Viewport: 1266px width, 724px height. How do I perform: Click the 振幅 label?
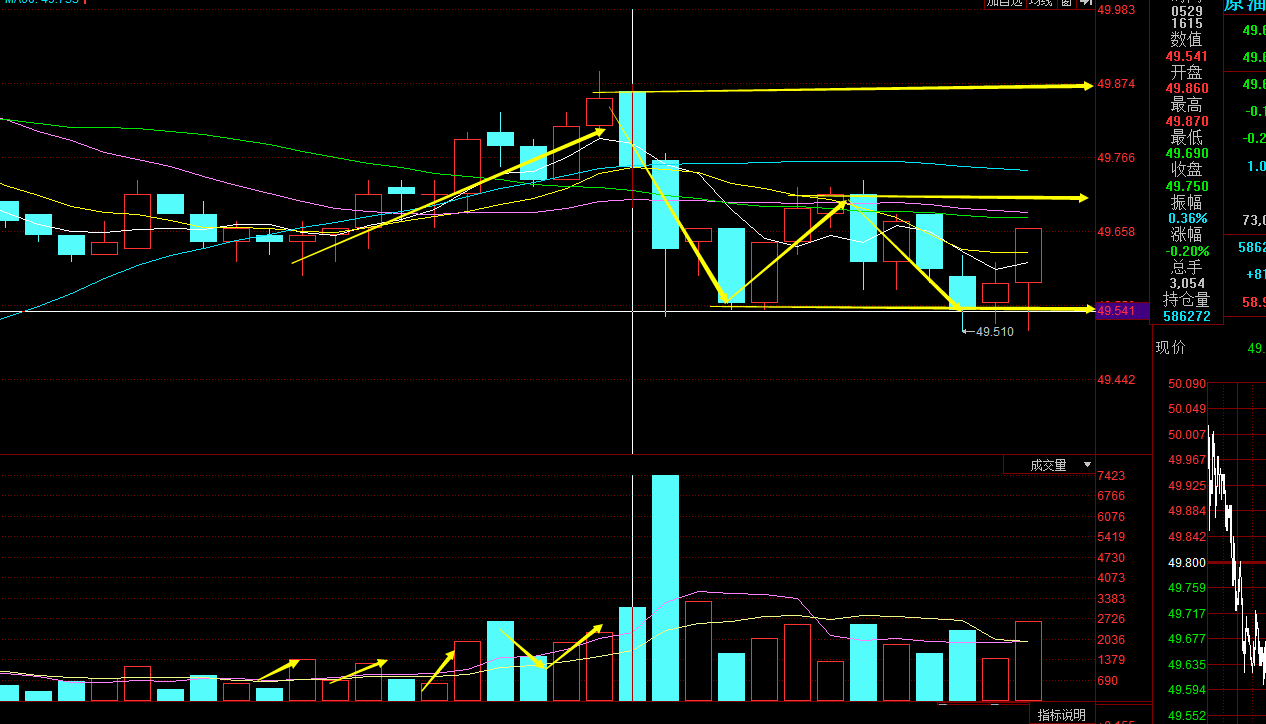(x=1187, y=202)
